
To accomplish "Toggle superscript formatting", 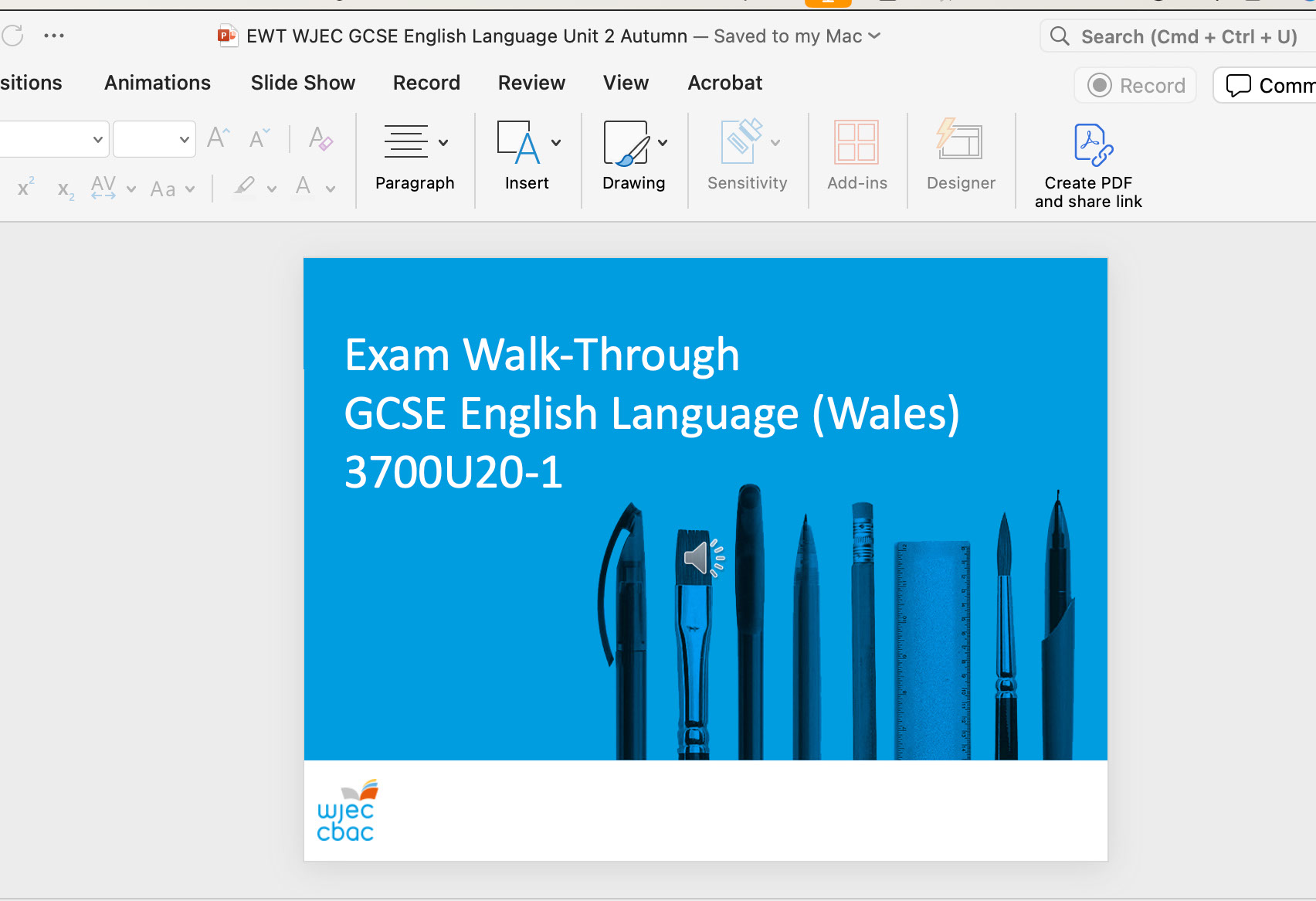I will point(25,188).
